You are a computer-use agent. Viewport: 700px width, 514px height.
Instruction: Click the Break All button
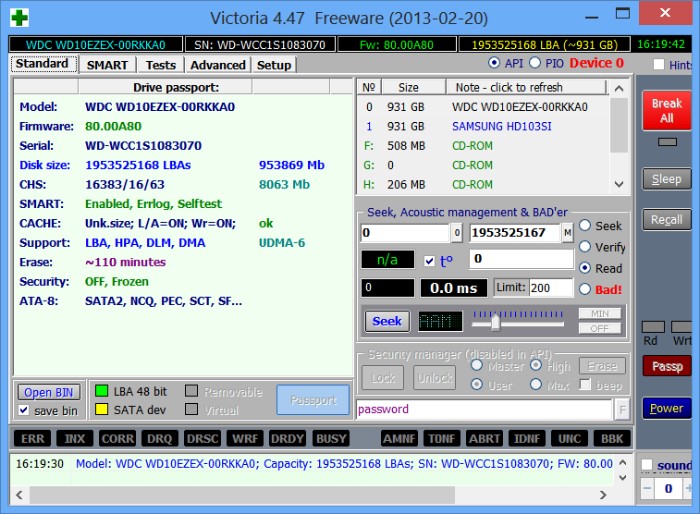pos(667,111)
